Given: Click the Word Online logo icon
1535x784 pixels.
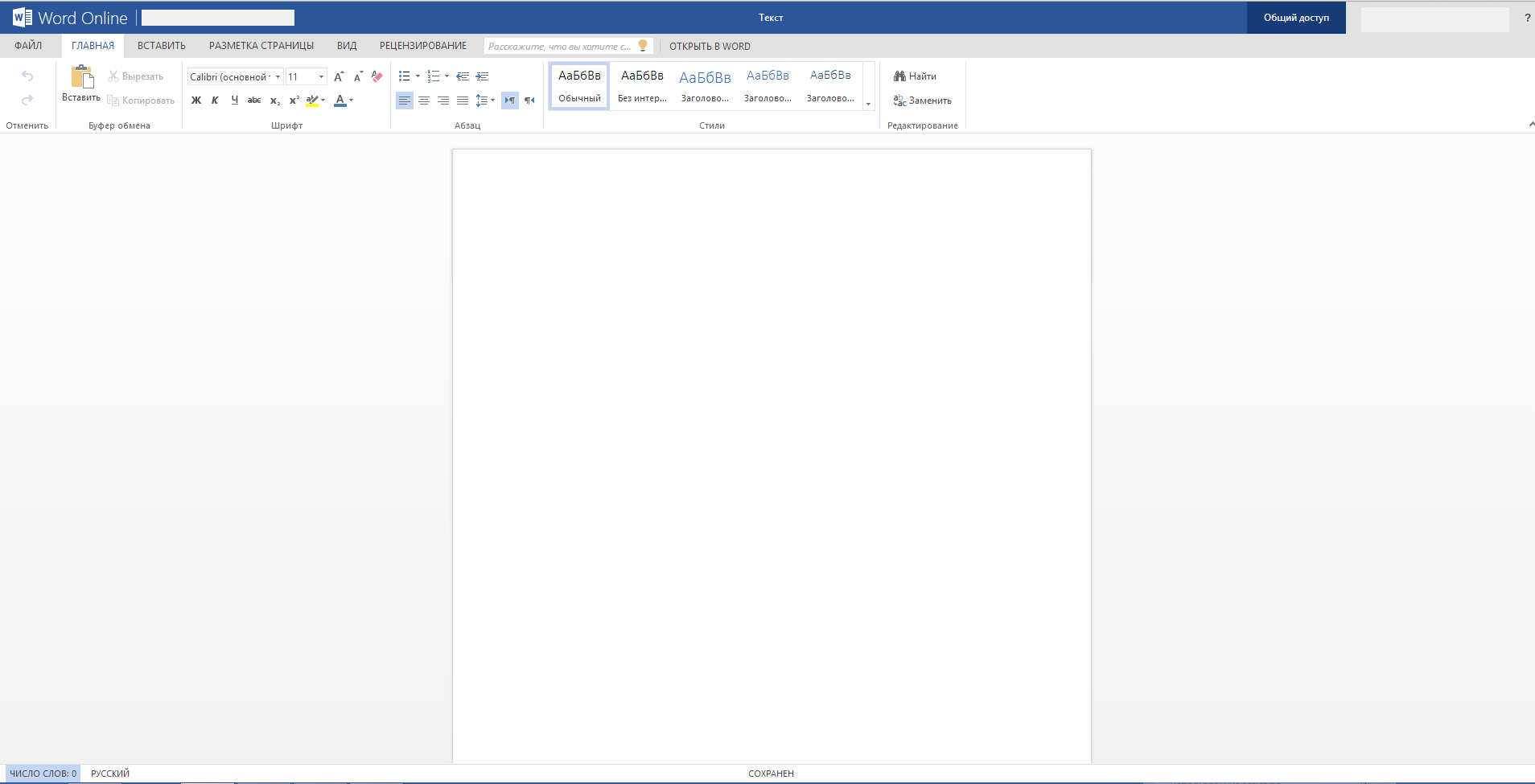Looking at the screenshot, I should 23,17.
